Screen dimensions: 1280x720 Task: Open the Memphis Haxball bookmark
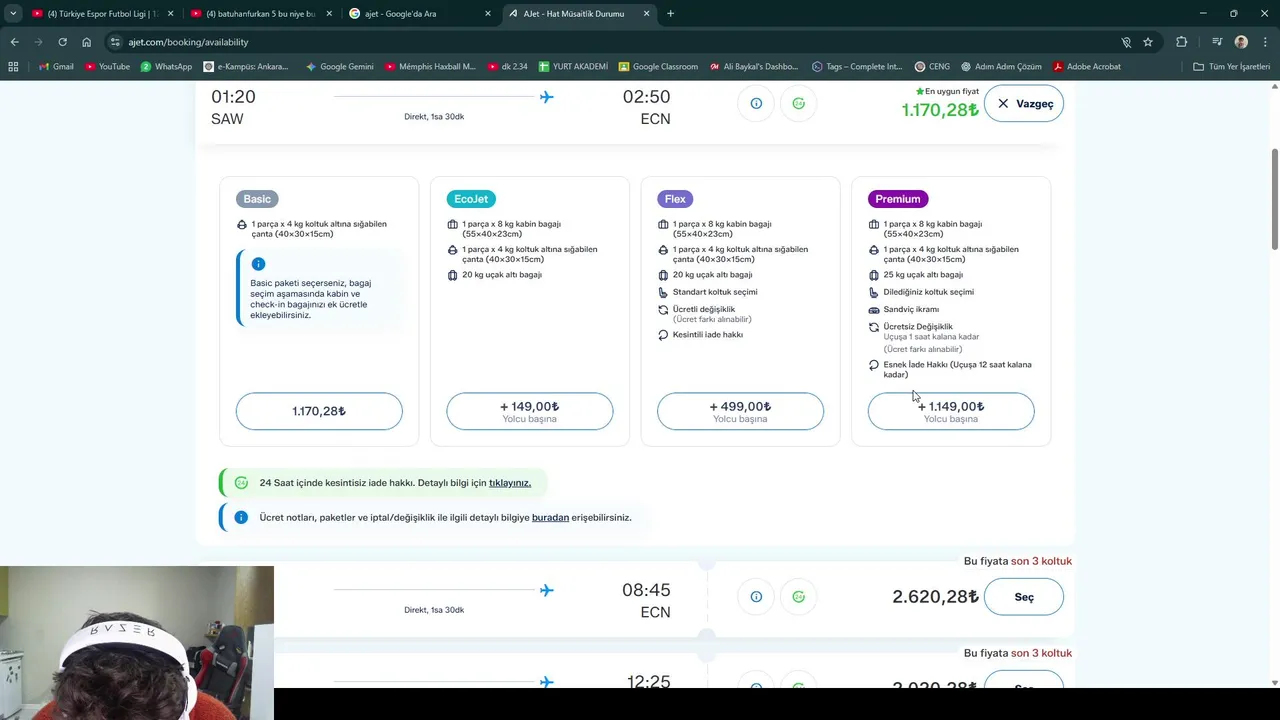click(x=431, y=67)
